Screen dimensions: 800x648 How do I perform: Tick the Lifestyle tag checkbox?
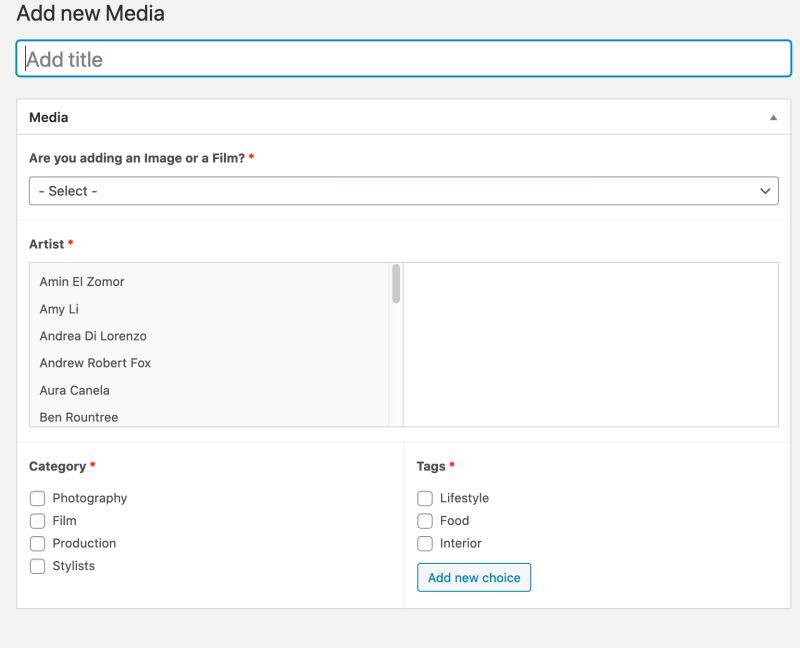(x=425, y=498)
